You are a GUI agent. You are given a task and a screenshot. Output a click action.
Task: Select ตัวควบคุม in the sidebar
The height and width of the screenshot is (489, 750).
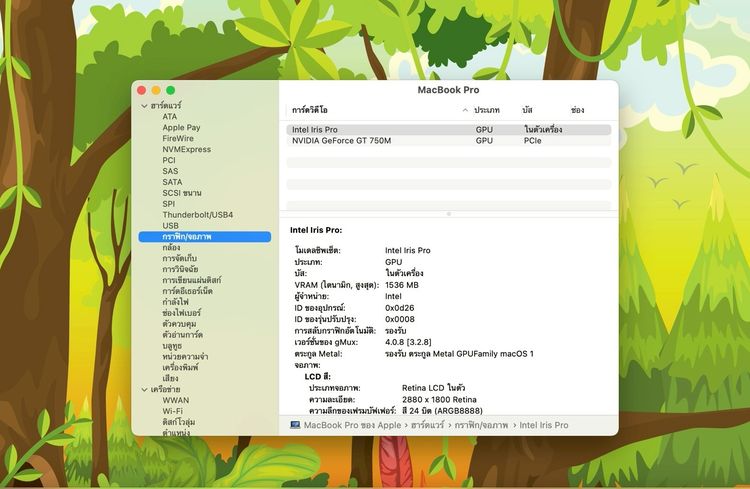(179, 324)
